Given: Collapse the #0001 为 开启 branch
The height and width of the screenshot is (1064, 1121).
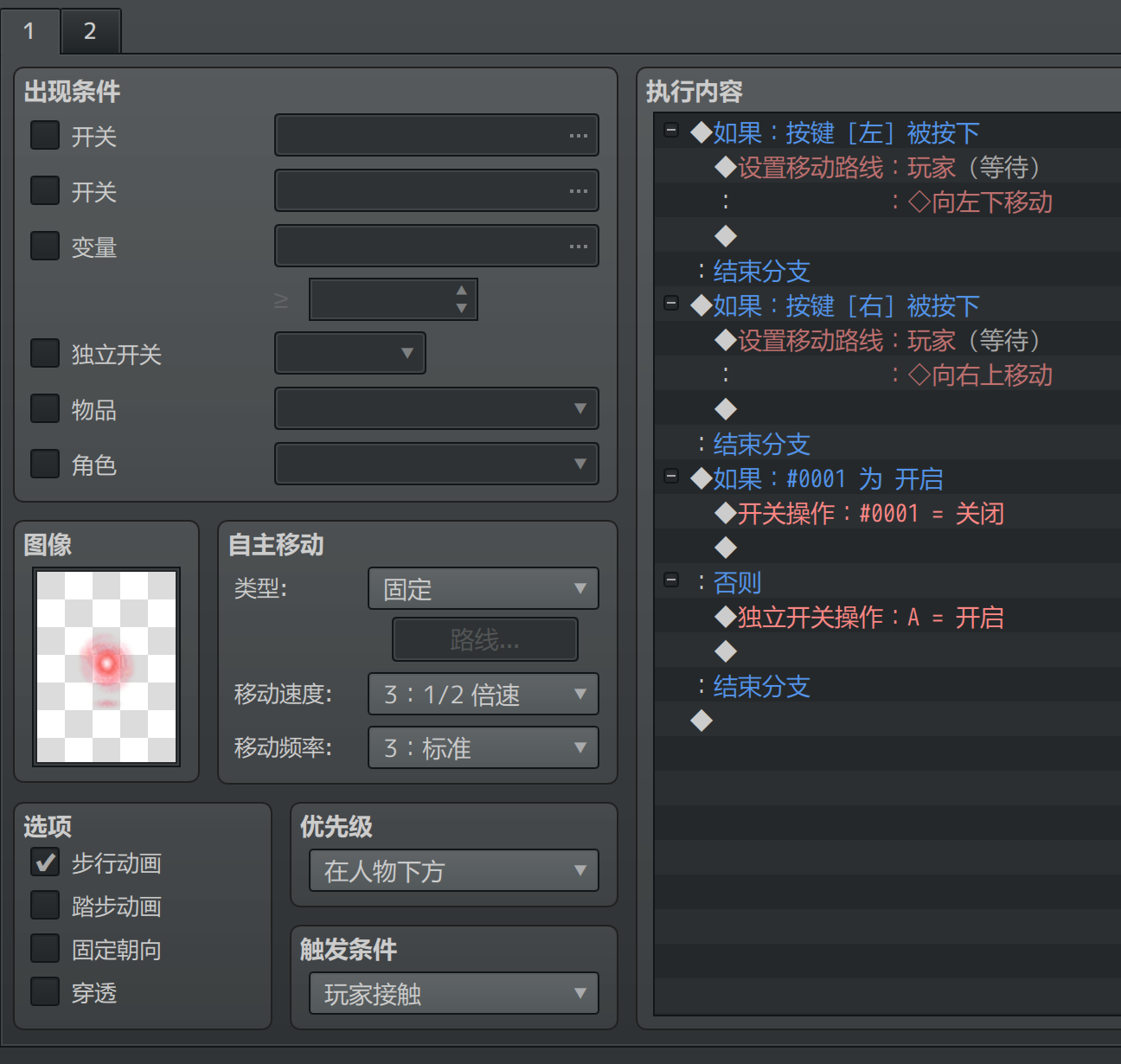Looking at the screenshot, I should pos(671,477).
